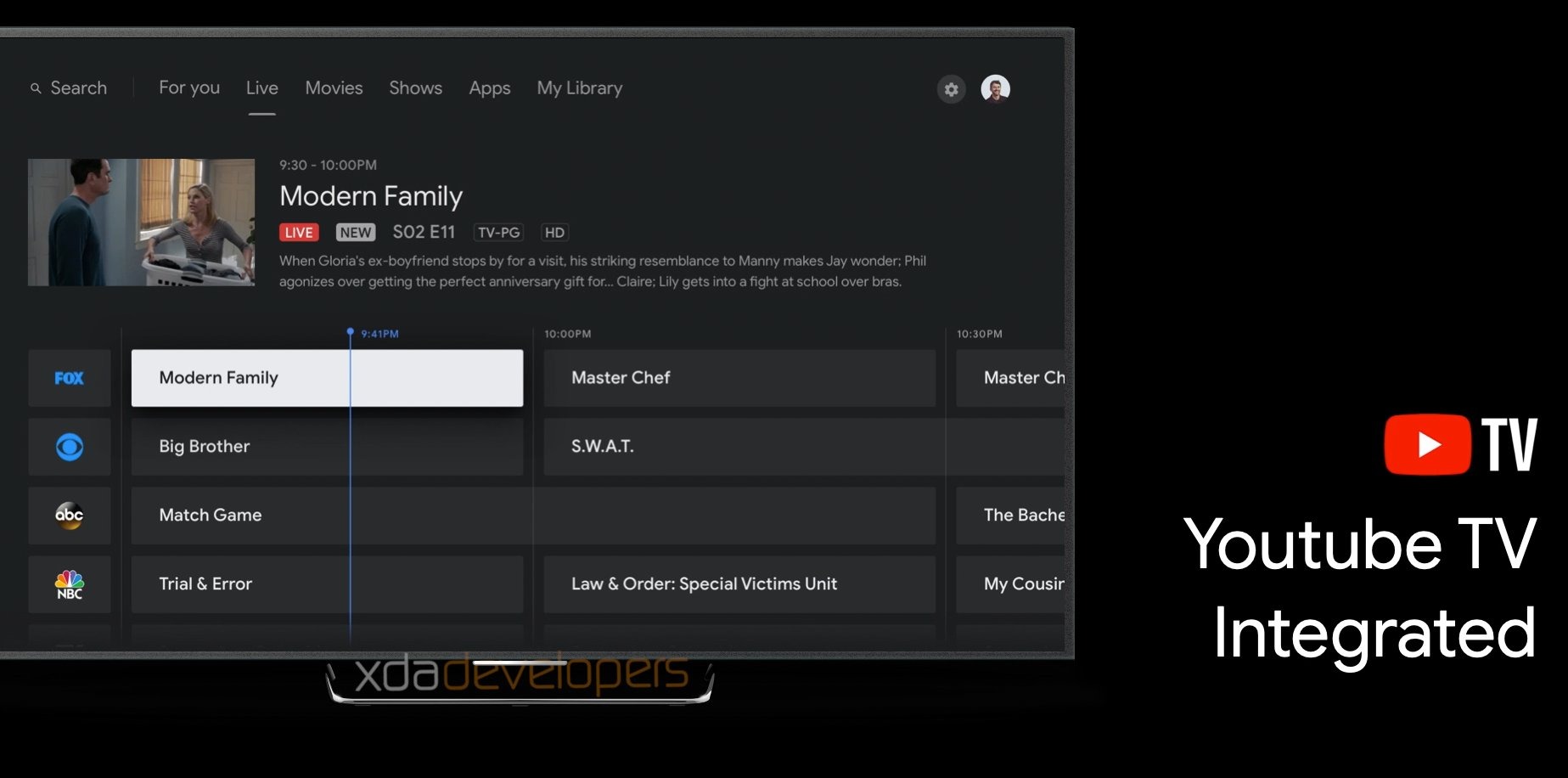Select the NBC channel logo
This screenshot has height=778, width=1568.
(x=70, y=583)
